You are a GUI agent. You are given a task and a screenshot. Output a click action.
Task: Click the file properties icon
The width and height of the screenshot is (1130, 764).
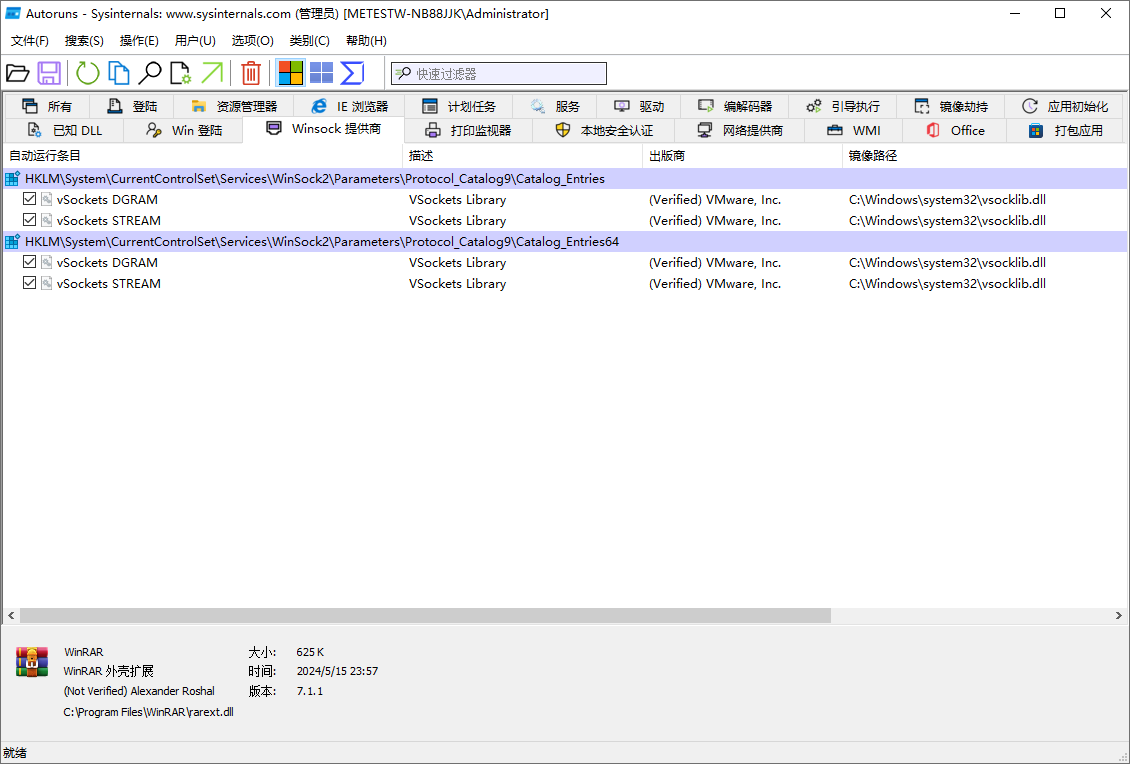point(181,73)
